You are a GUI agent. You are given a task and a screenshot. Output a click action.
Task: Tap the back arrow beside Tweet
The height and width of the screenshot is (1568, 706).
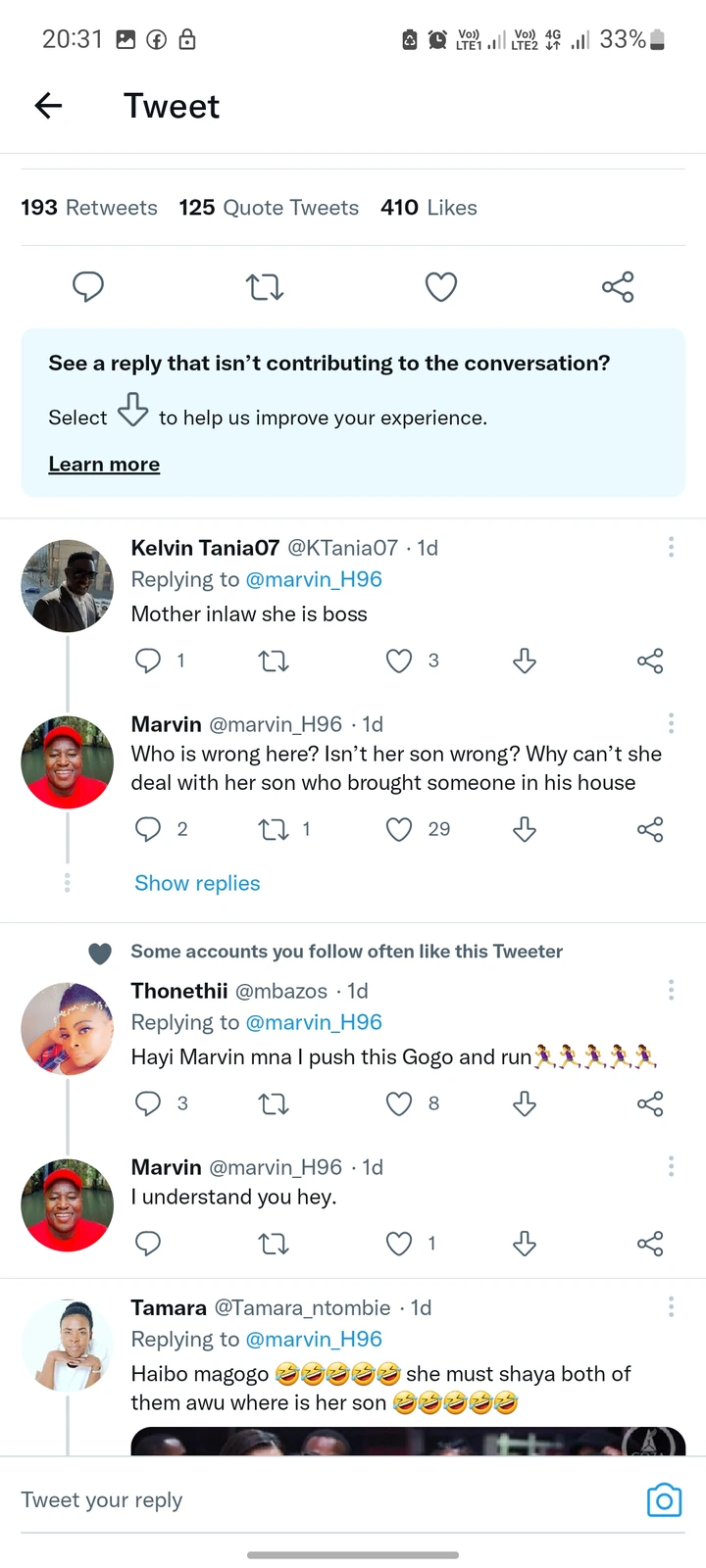[x=48, y=106]
